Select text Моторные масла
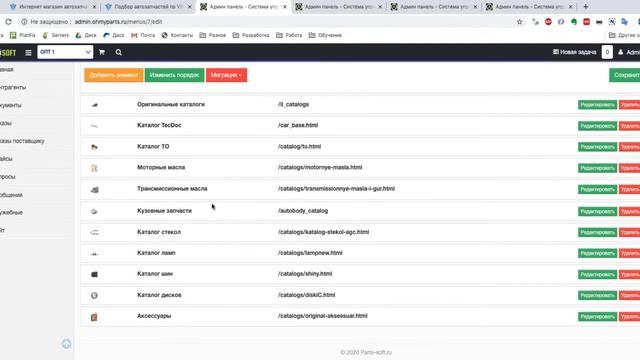This screenshot has width=640, height=360. click(161, 167)
